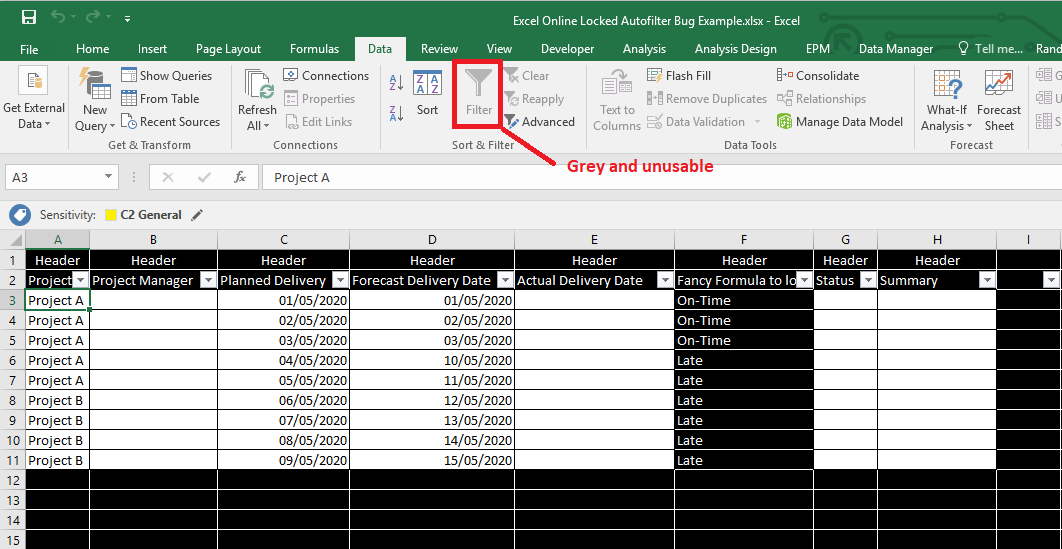Click the greyed-out Filter funnel button
This screenshot has height=549, width=1062.
[479, 93]
